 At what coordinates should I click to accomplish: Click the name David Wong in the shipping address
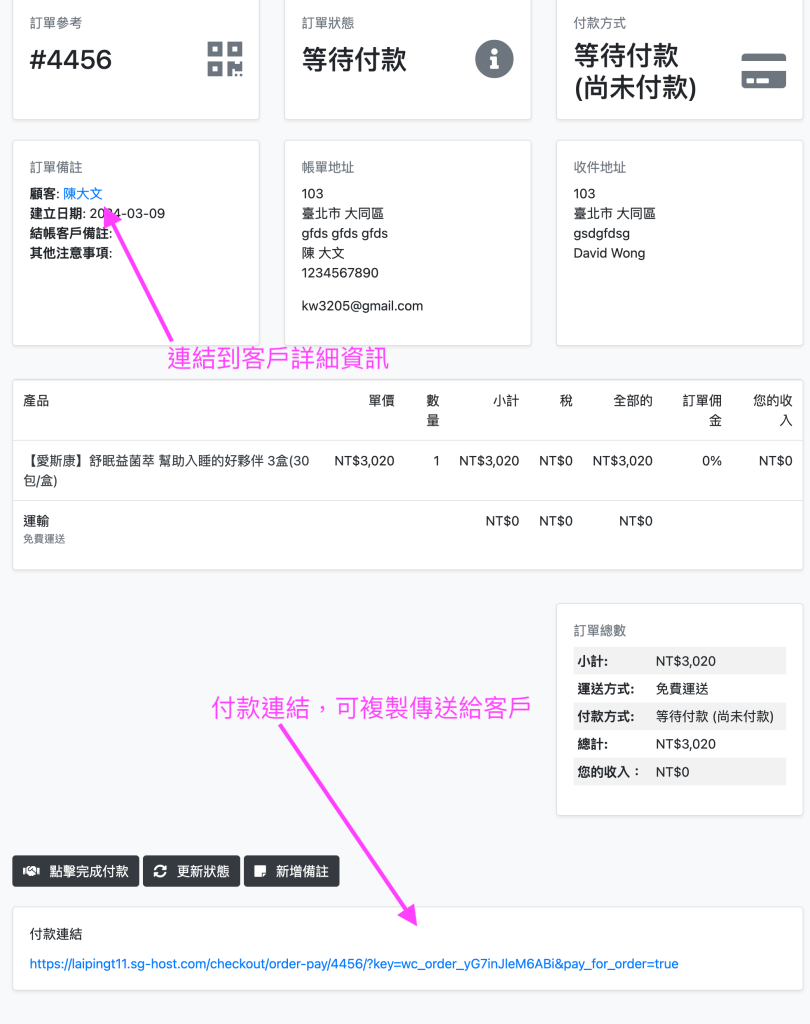[609, 253]
